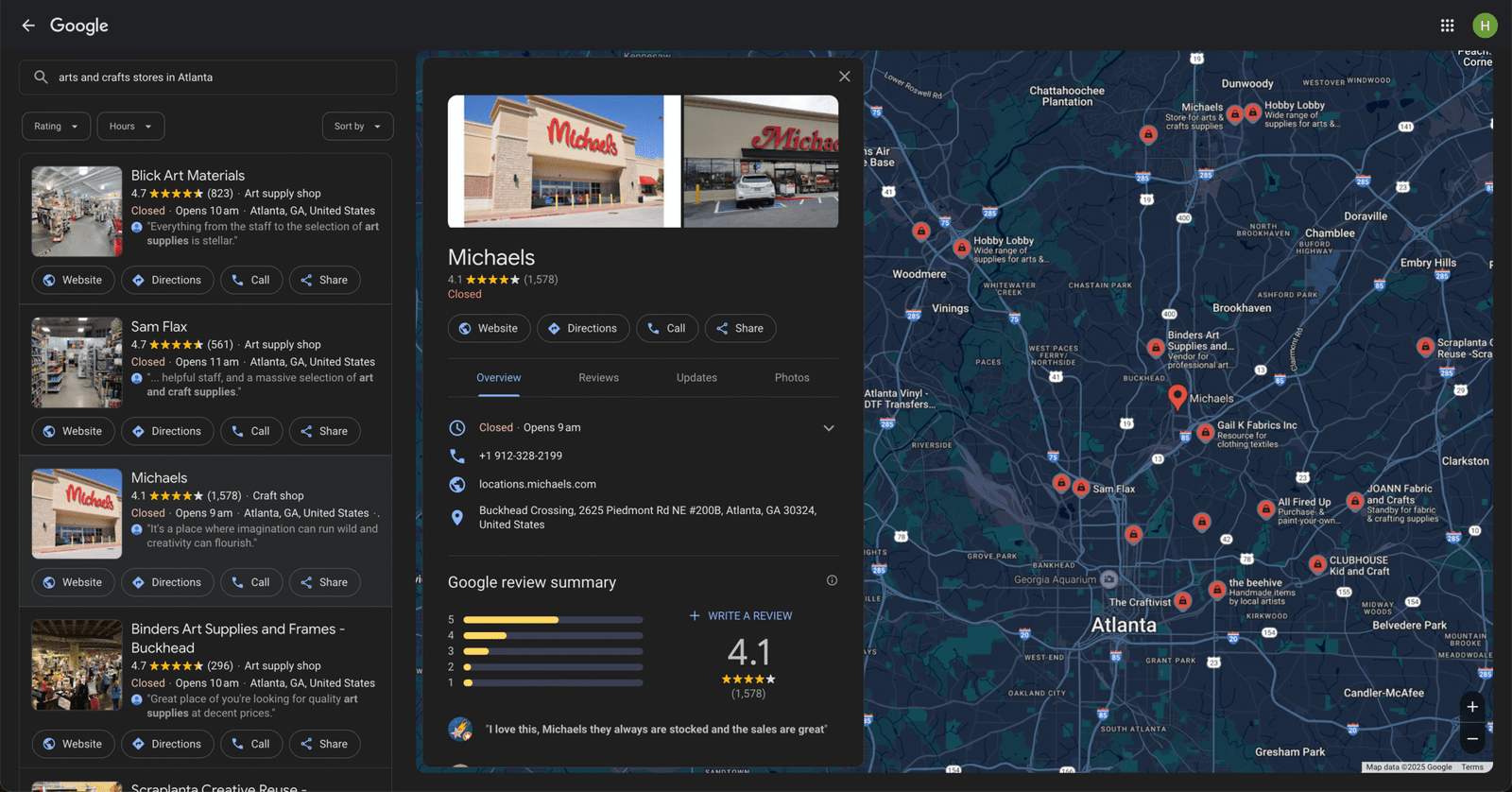Select the Blick Art Materials title
This screenshot has height=792, width=1512.
[x=188, y=176]
